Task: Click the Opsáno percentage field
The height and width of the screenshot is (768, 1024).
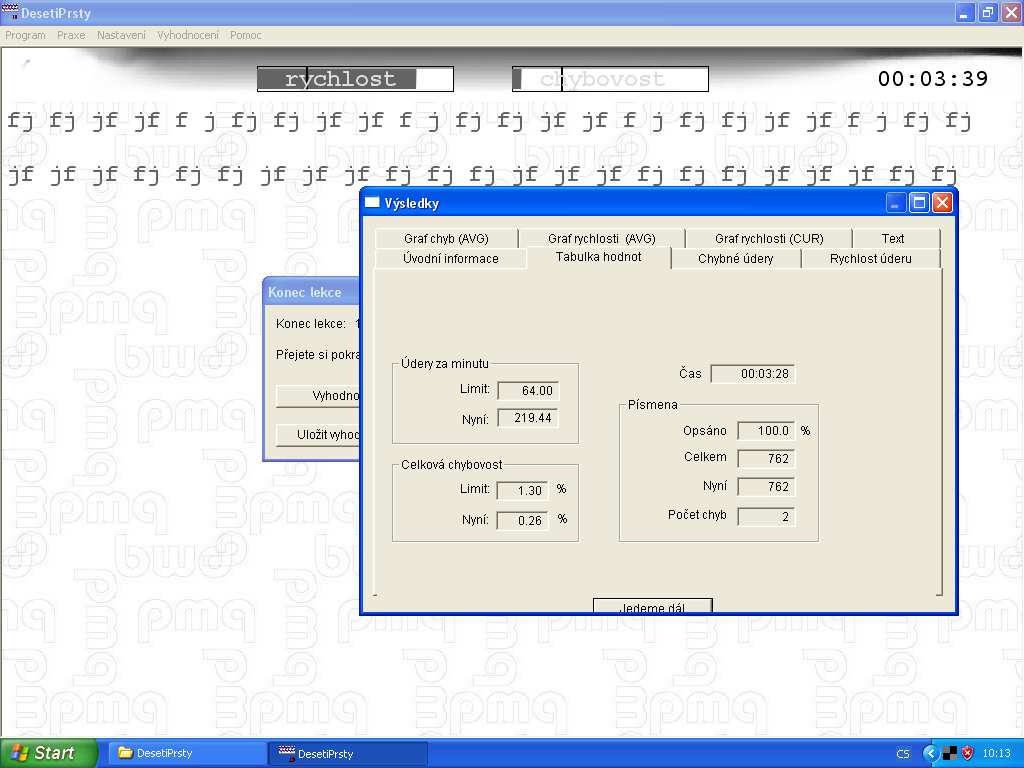Action: click(x=766, y=430)
